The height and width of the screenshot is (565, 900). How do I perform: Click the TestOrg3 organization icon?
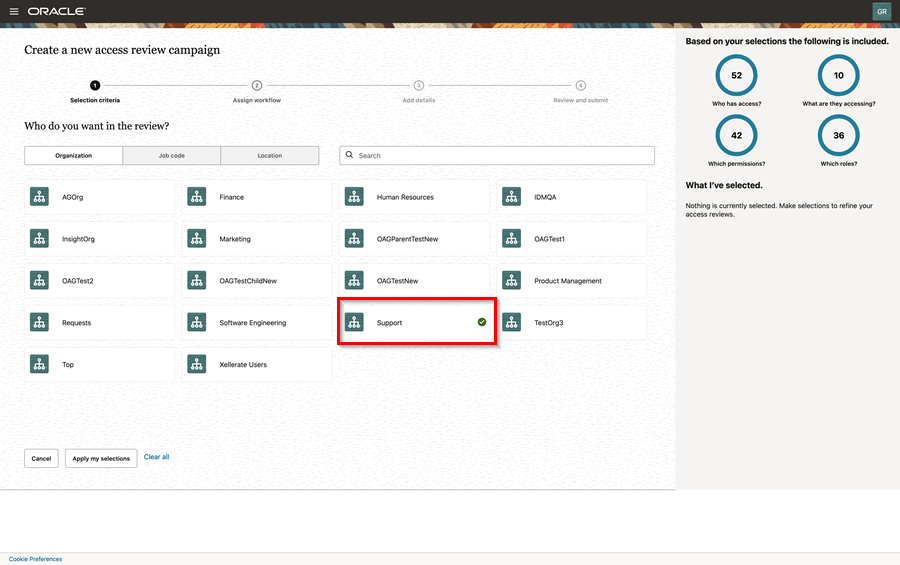click(511, 323)
